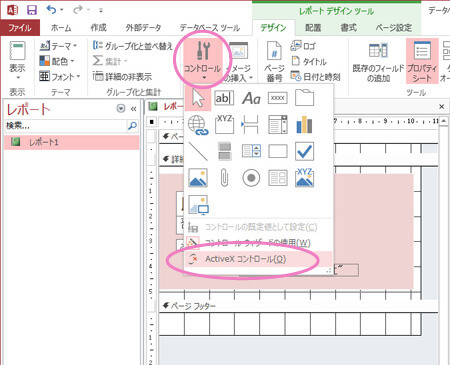Select the pointer tool in controls gallery
Screen dimensions: 450x365
coord(198,98)
